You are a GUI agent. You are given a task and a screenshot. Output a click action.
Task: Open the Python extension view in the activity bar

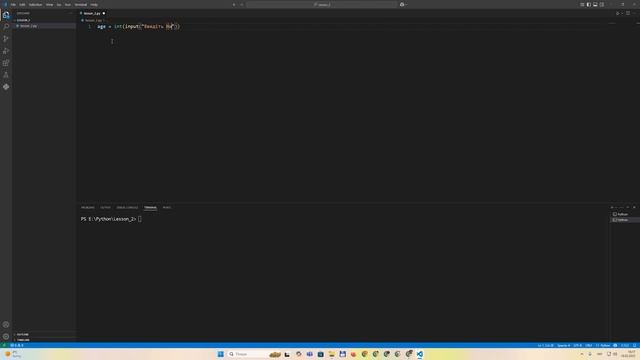pyautogui.click(x=6, y=87)
